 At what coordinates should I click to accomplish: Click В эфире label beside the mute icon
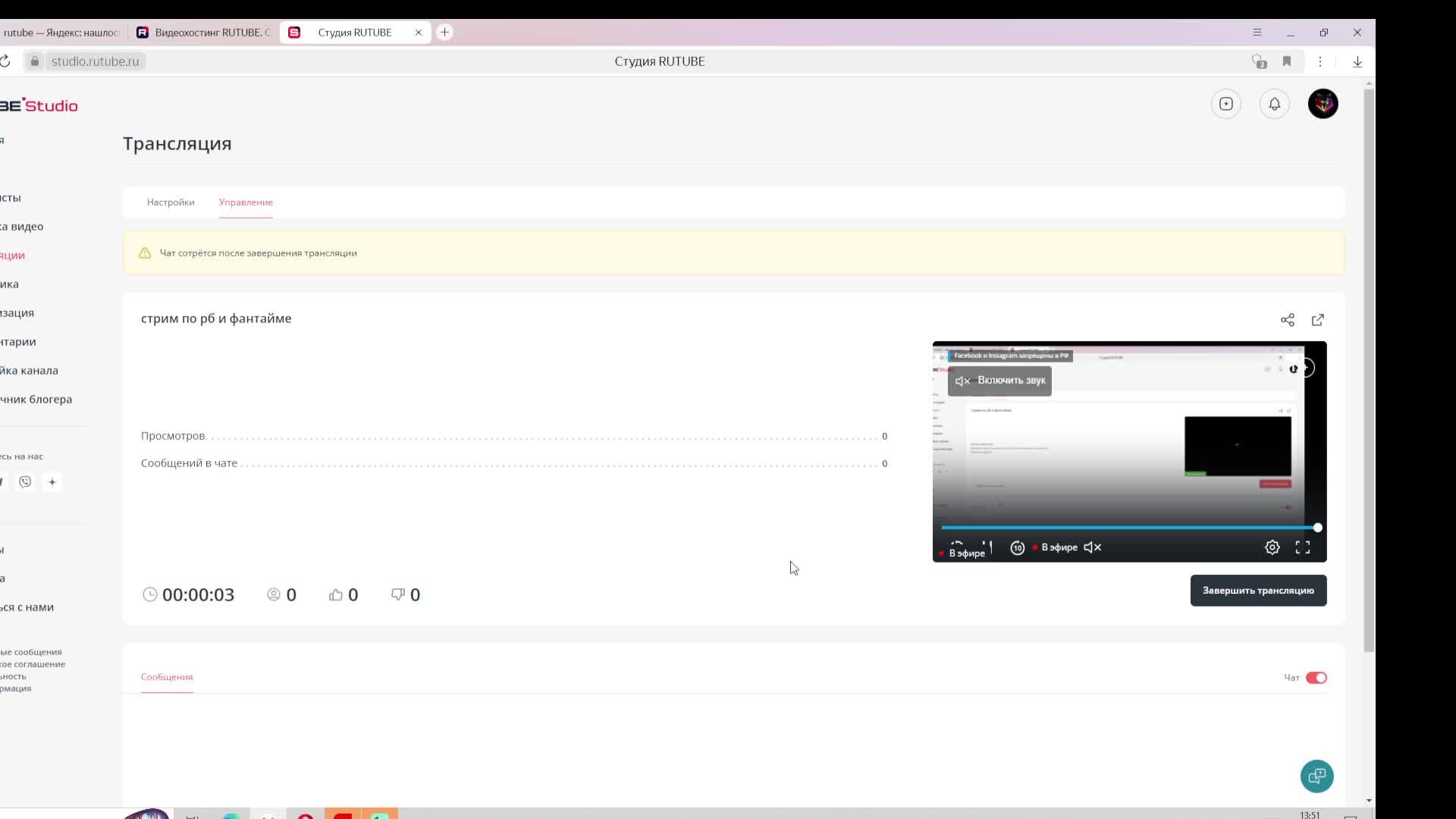1059,548
